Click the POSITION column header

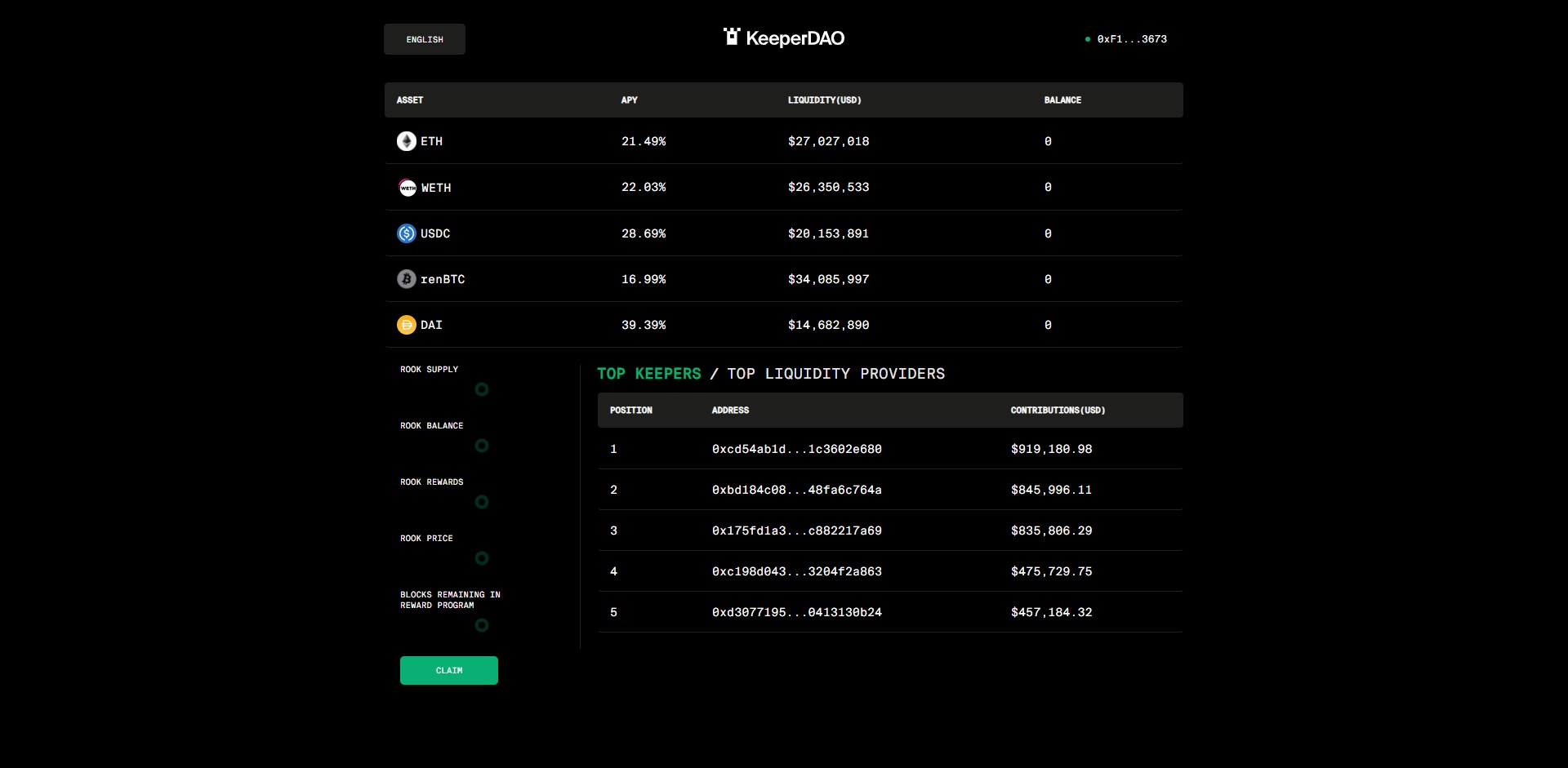(631, 411)
